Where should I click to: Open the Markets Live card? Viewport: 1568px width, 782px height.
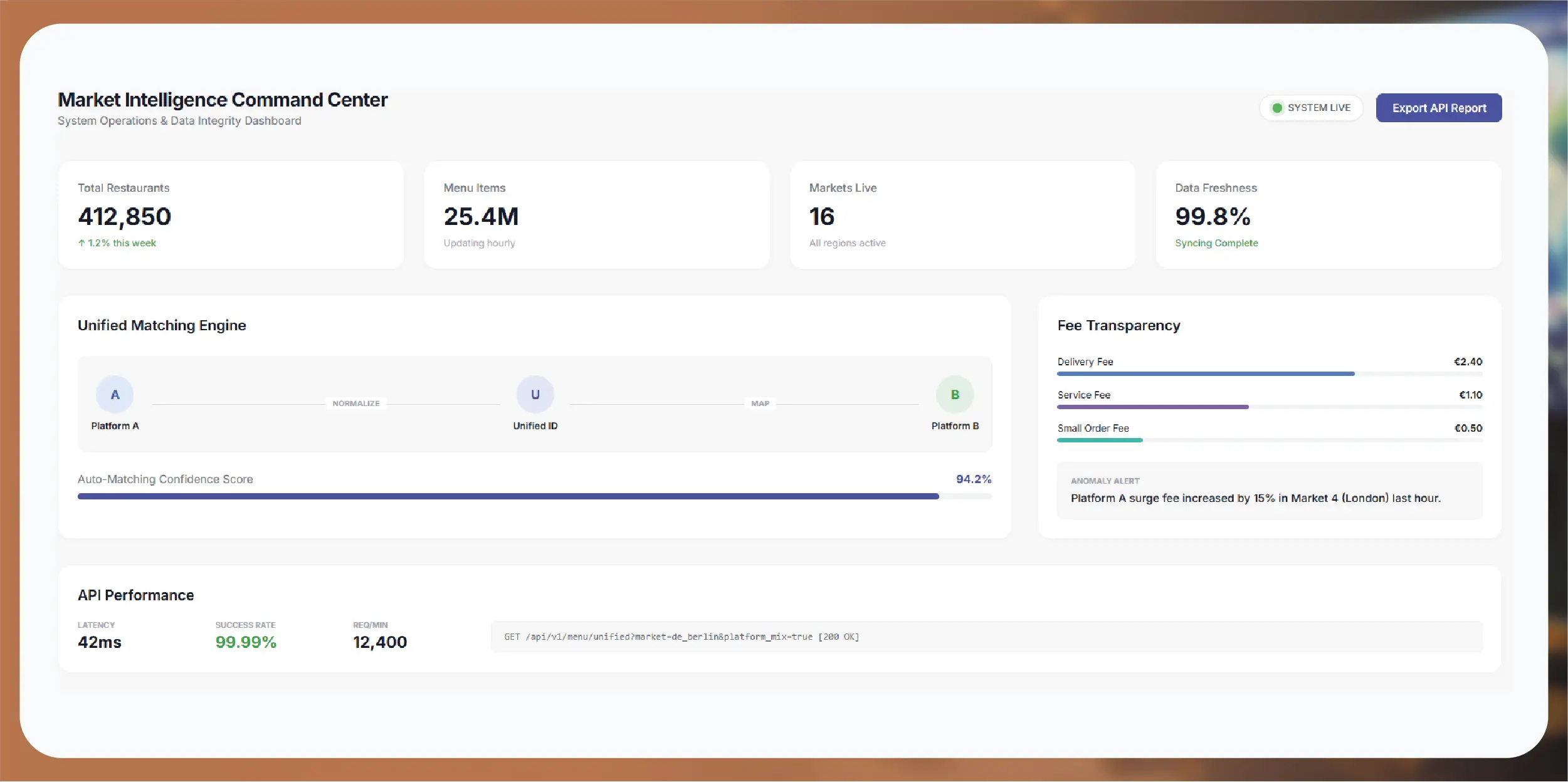click(x=962, y=215)
